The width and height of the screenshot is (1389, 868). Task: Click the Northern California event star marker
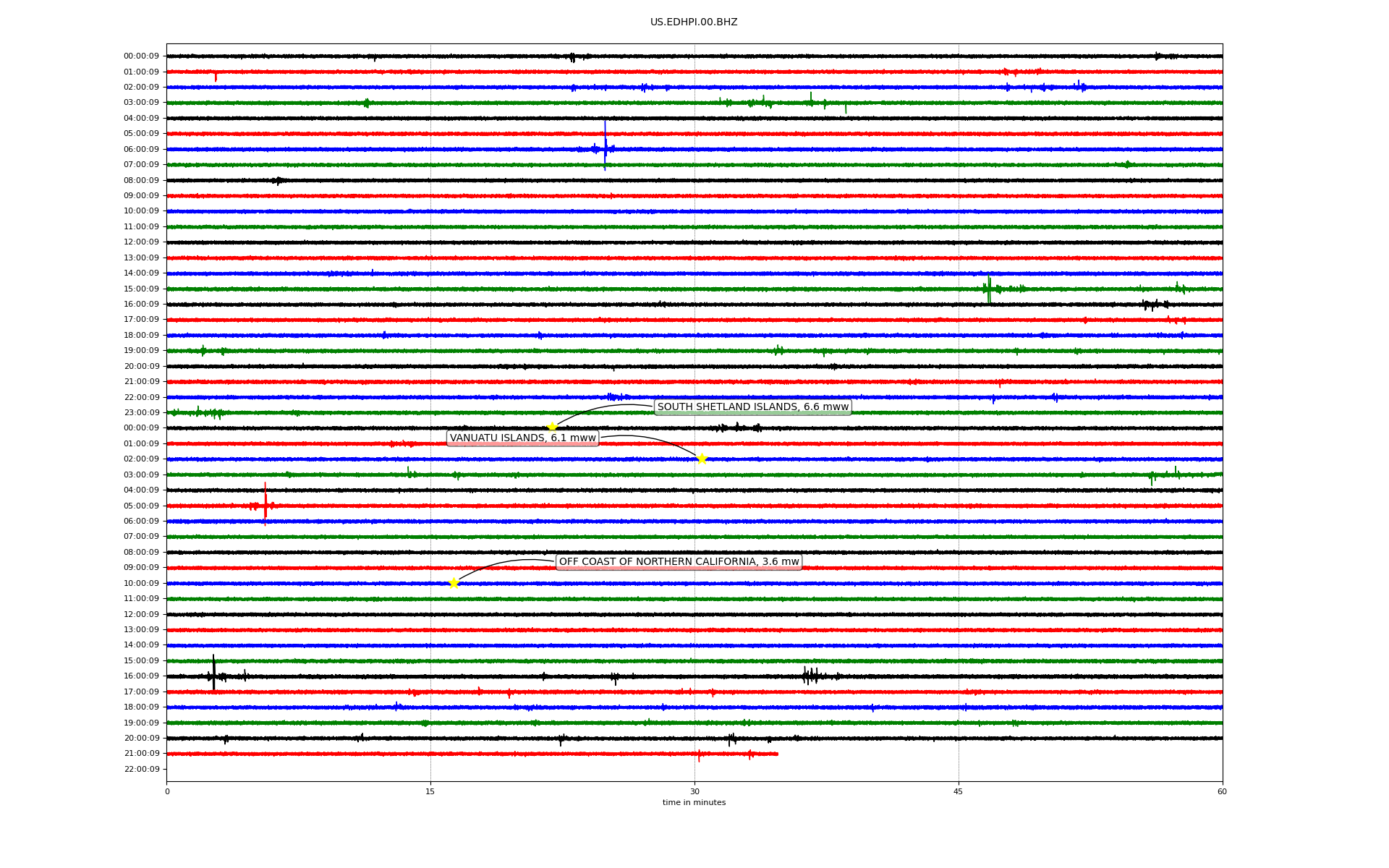click(x=454, y=583)
